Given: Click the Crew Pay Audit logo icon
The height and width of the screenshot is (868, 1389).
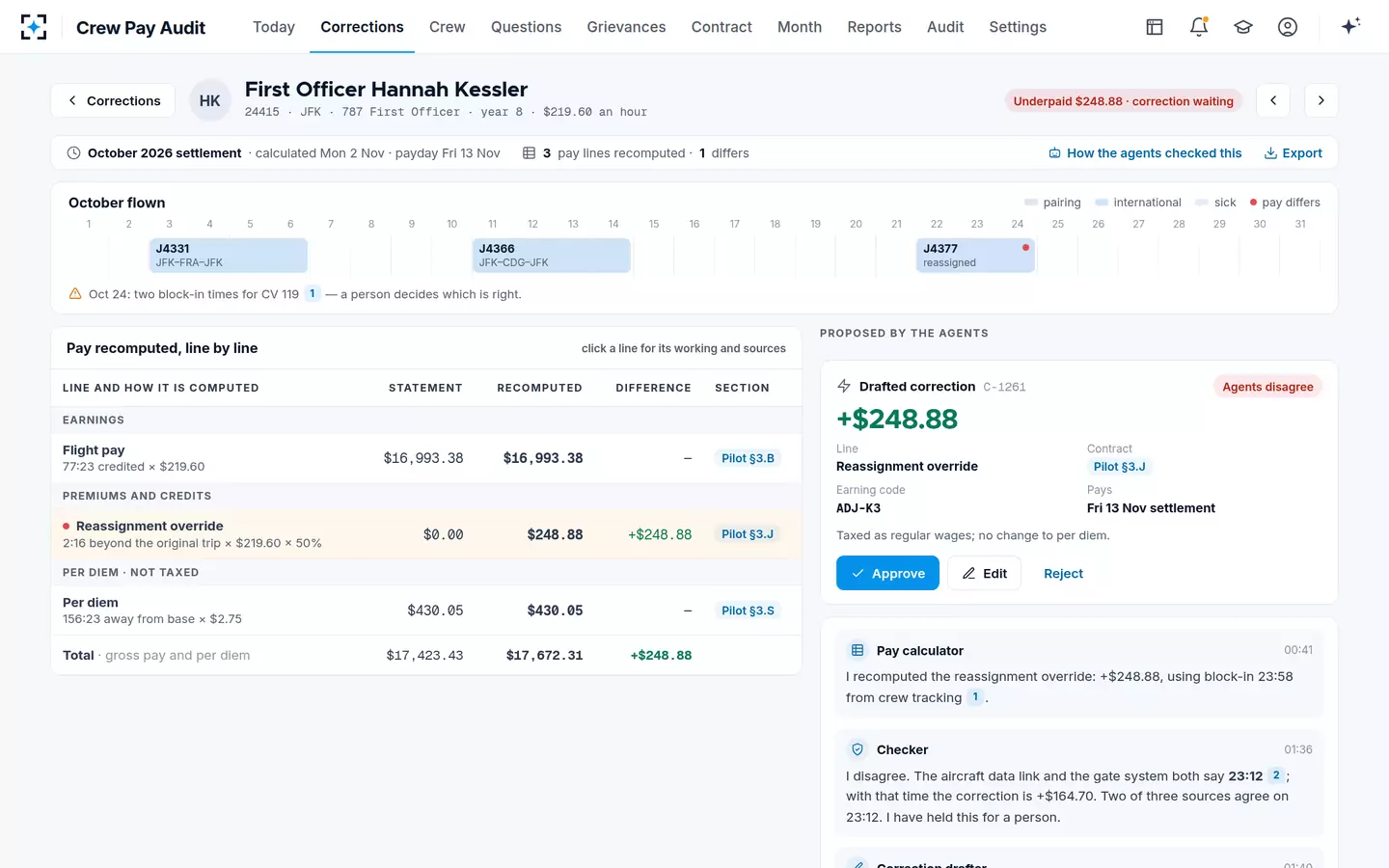Looking at the screenshot, I should (34, 27).
